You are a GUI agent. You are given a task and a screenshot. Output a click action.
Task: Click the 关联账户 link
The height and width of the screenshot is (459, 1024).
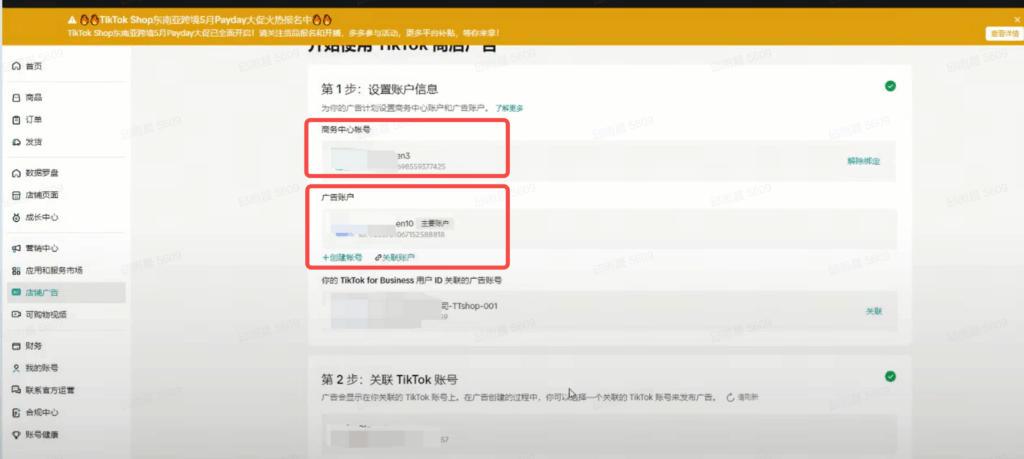coord(395,258)
